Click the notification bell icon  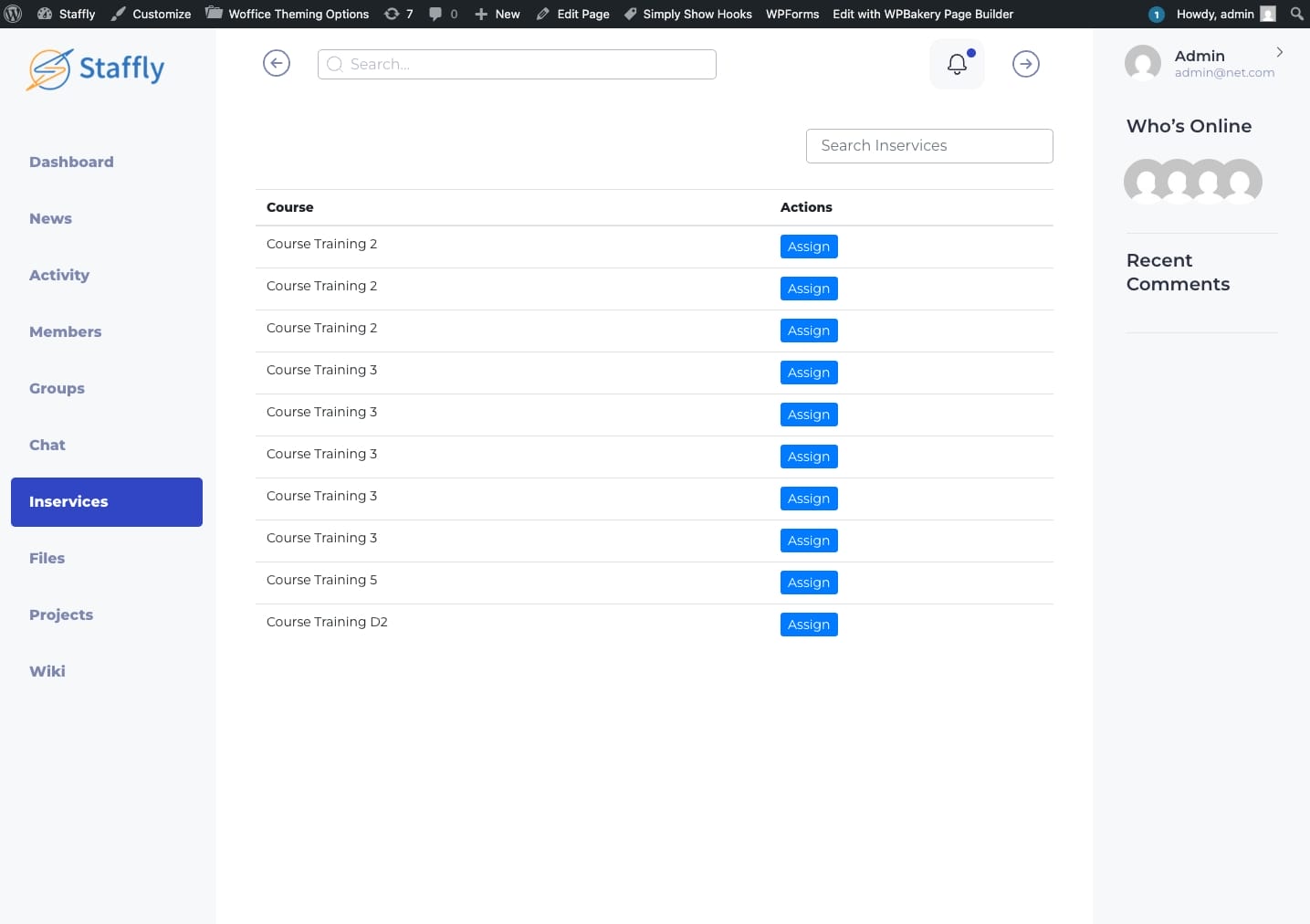point(957,64)
